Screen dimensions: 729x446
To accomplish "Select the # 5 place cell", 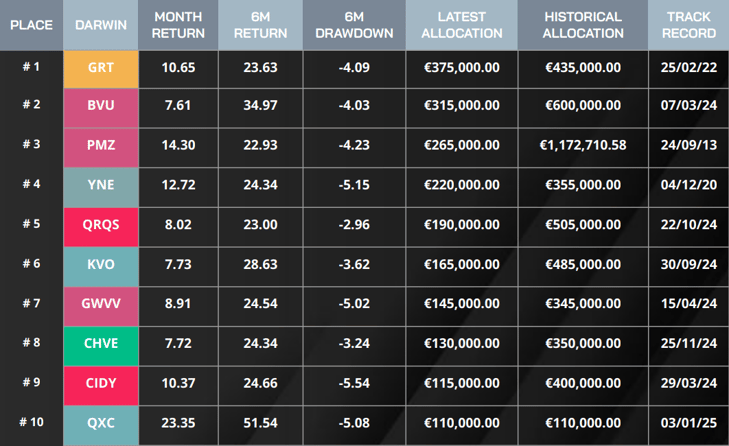I will (31, 225).
